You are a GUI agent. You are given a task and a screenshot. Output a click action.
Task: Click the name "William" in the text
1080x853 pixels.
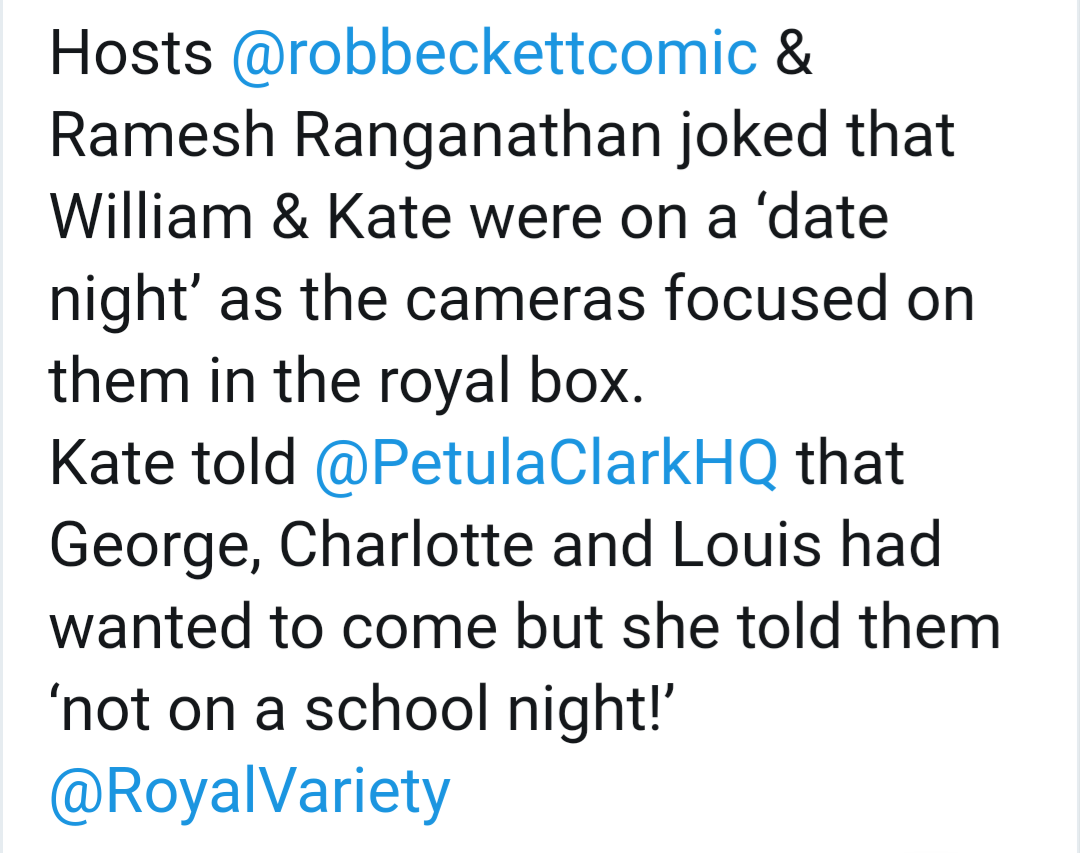(x=151, y=218)
